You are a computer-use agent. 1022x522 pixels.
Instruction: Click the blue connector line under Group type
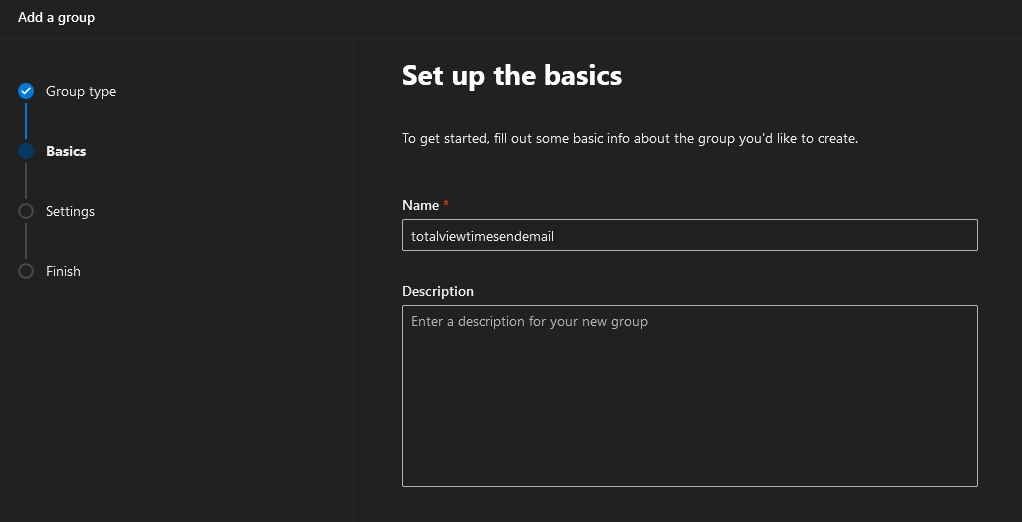[26, 121]
